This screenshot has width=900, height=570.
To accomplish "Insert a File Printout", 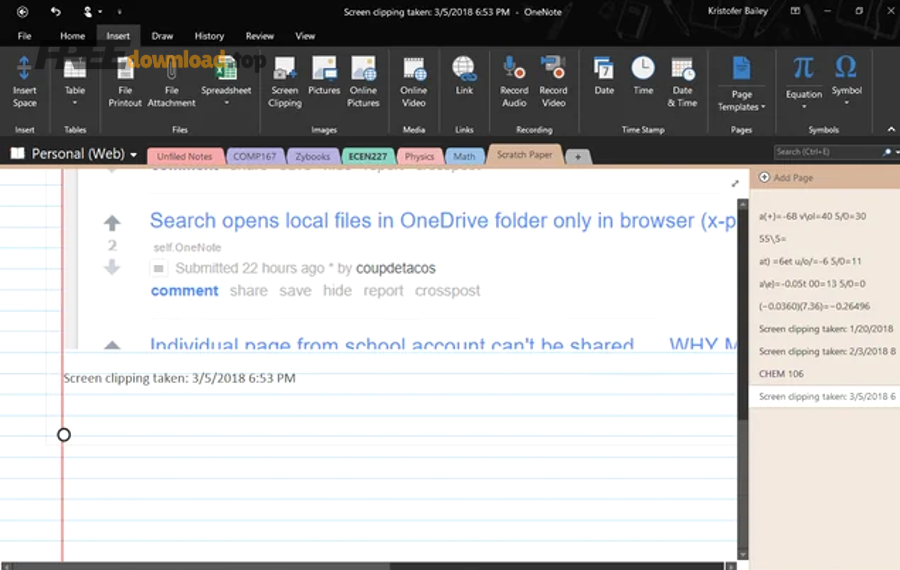I will [125, 82].
